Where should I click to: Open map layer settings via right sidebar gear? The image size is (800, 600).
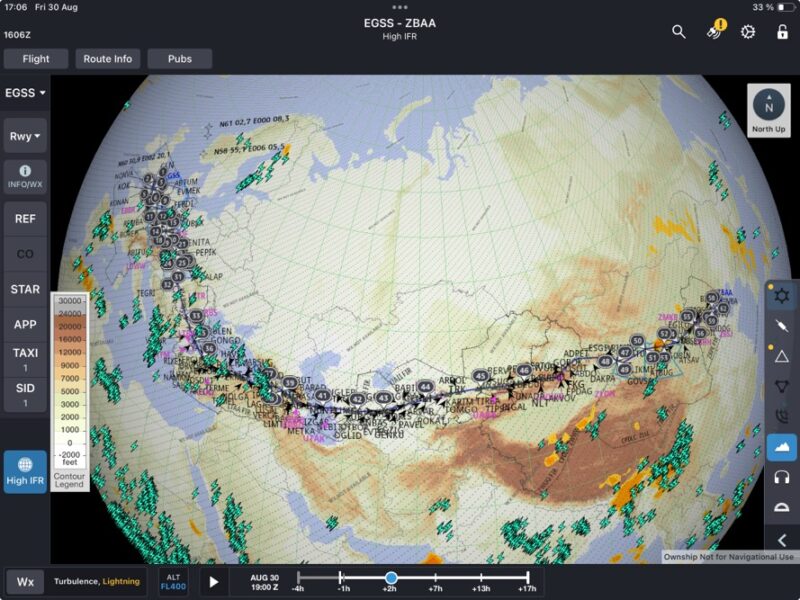(781, 293)
